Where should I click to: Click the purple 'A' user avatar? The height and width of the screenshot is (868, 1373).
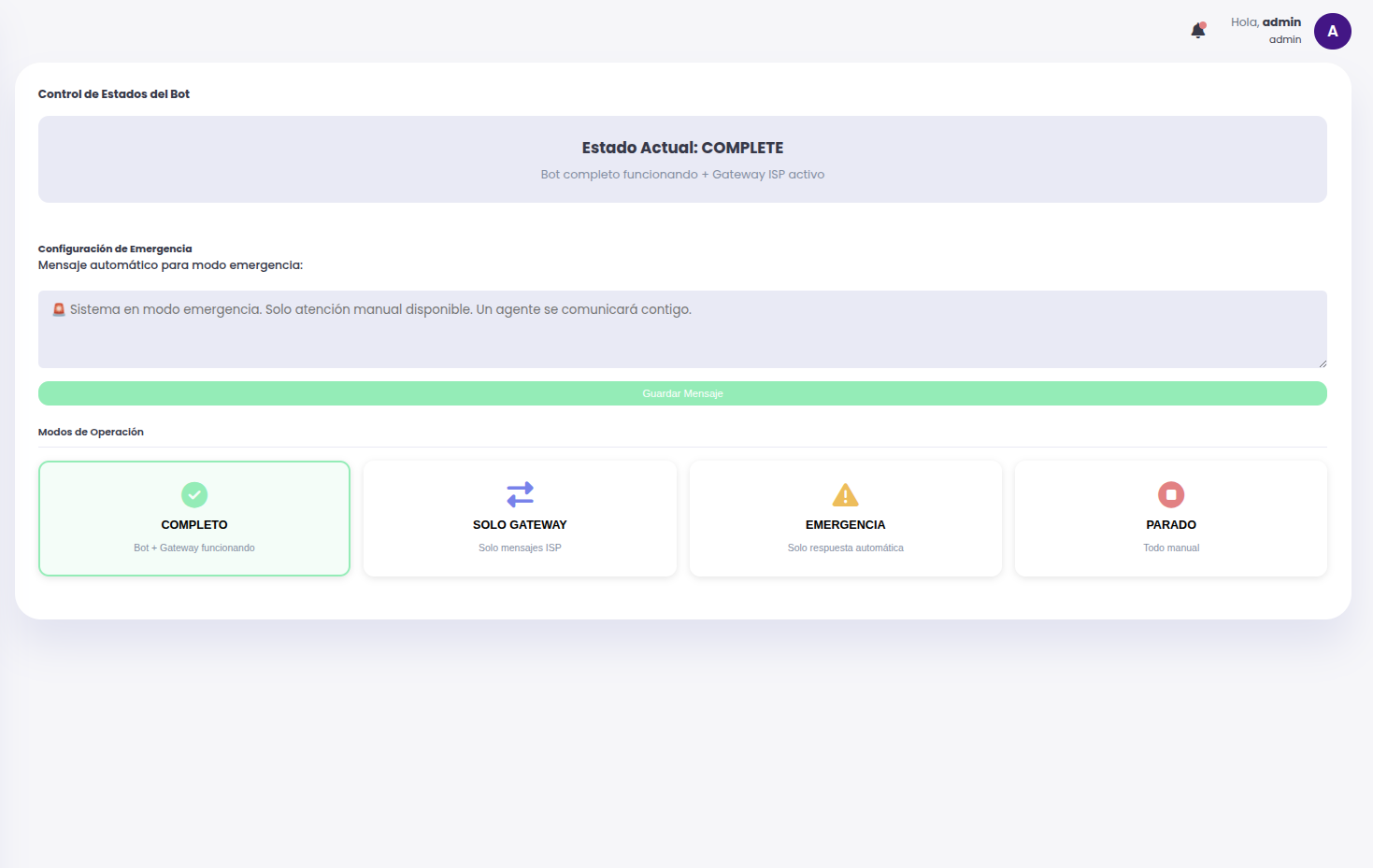1332,31
